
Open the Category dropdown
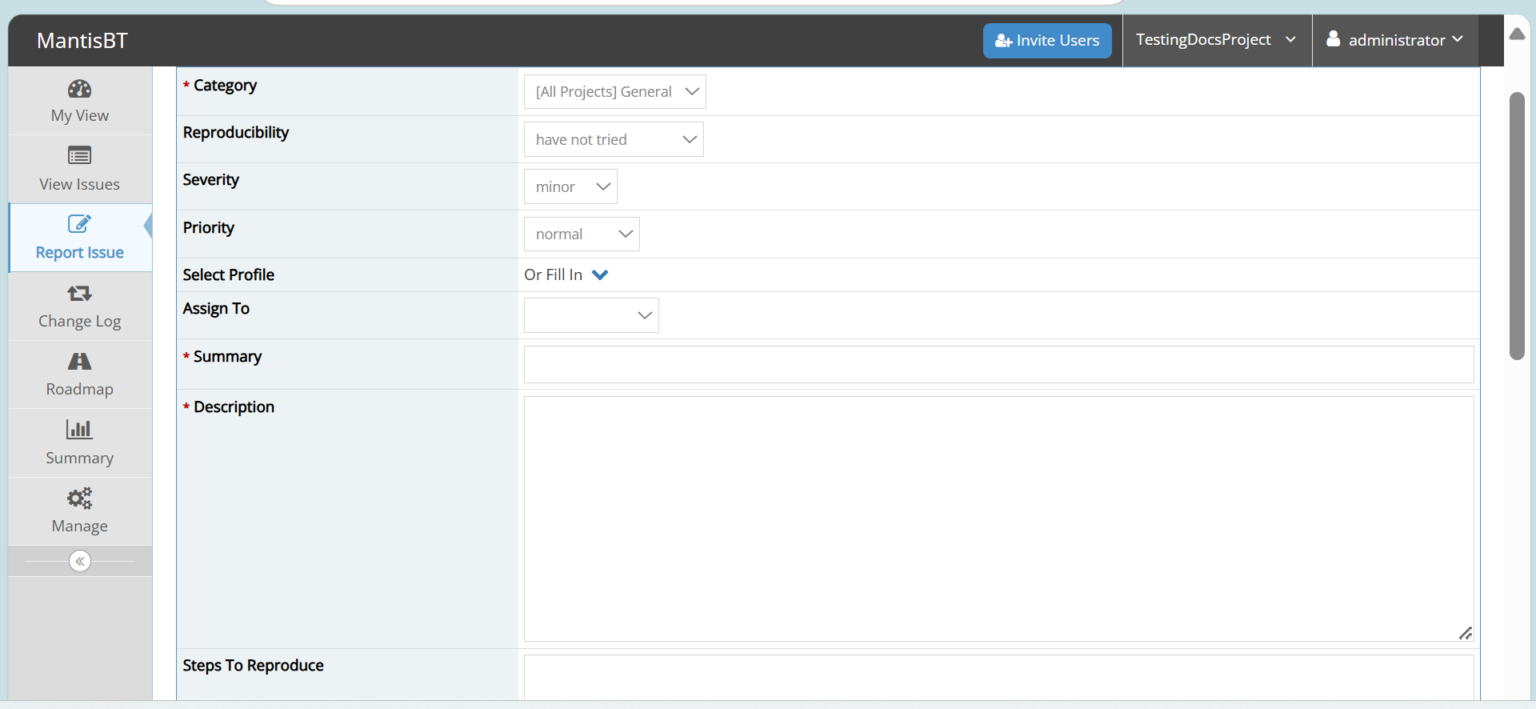[x=614, y=91]
